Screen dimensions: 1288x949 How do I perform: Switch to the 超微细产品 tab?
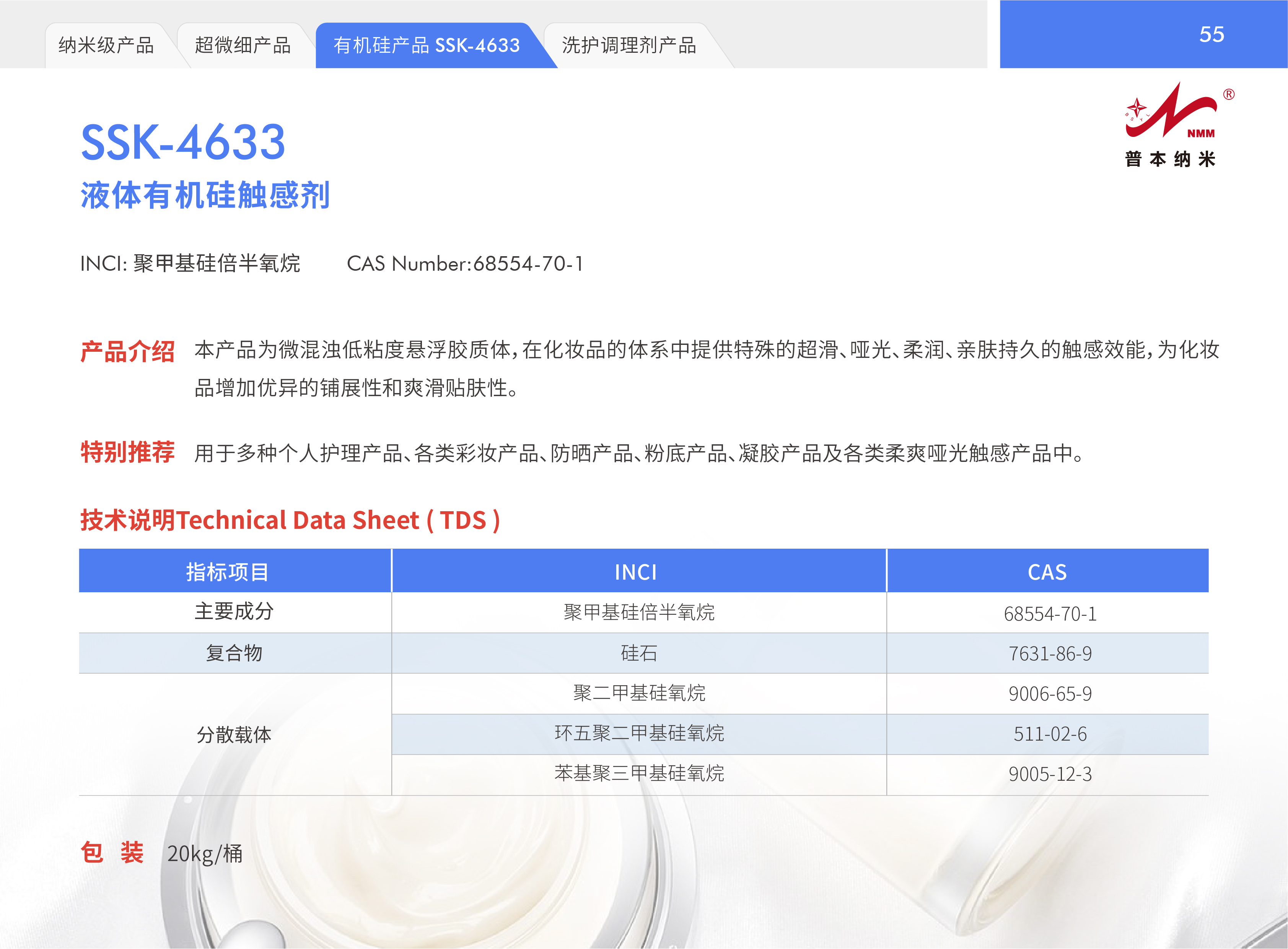point(243,45)
